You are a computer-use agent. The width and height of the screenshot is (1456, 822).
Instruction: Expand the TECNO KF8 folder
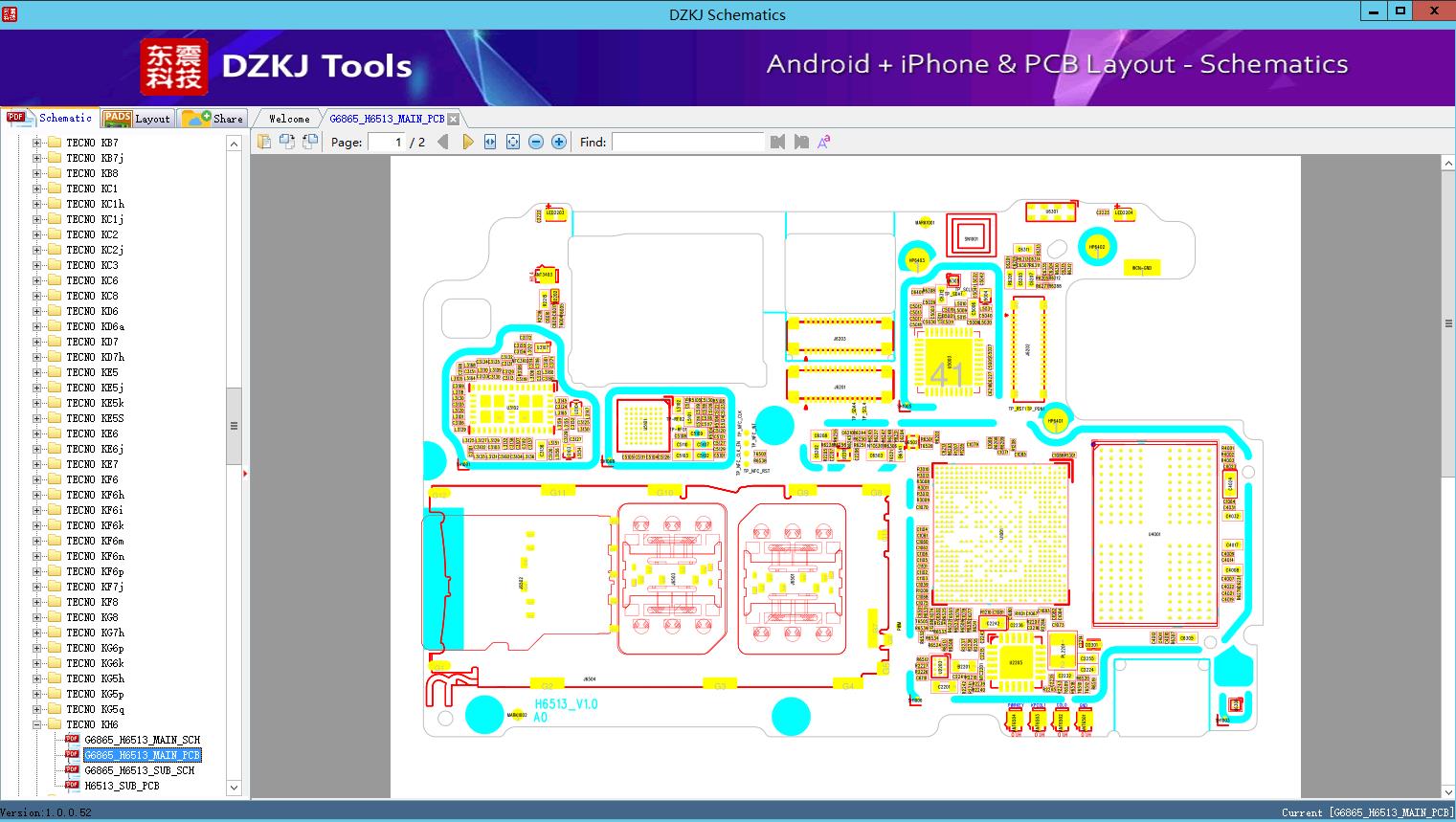[37, 602]
